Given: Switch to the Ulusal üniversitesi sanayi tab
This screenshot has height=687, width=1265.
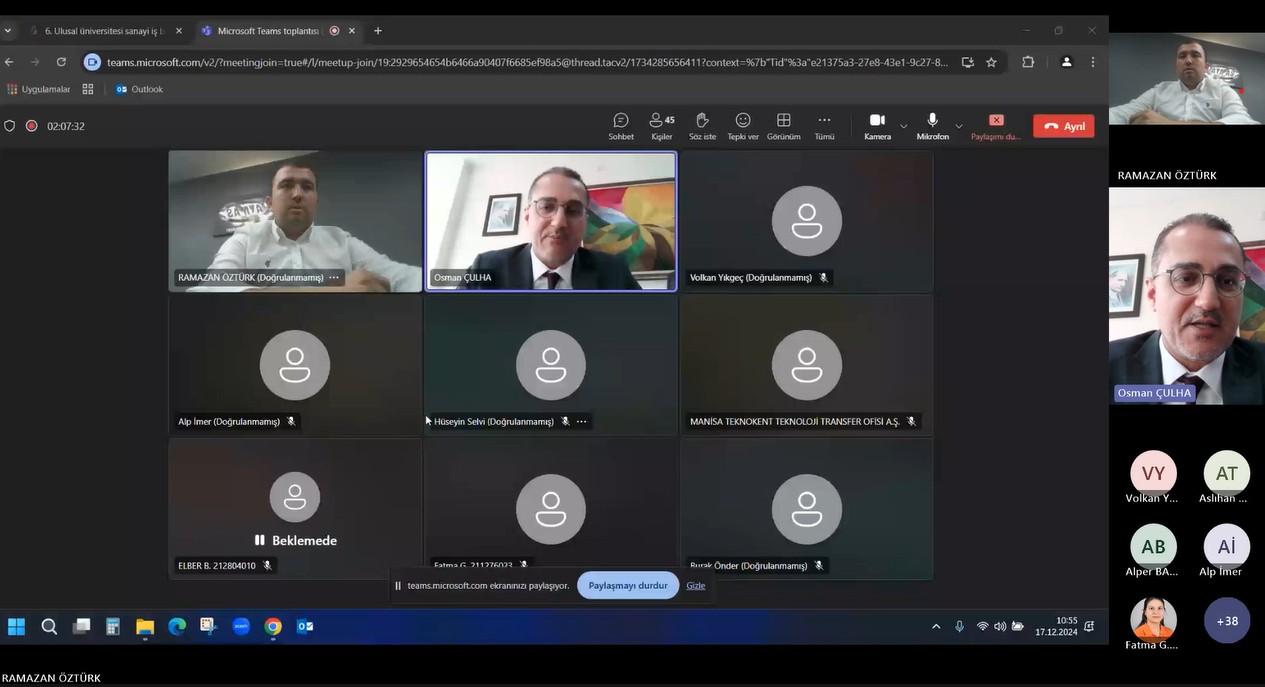Looking at the screenshot, I should pyautogui.click(x=105, y=31).
